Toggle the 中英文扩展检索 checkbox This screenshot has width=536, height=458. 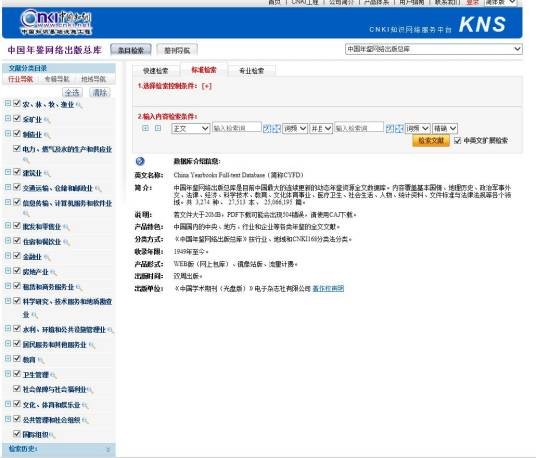(457, 140)
